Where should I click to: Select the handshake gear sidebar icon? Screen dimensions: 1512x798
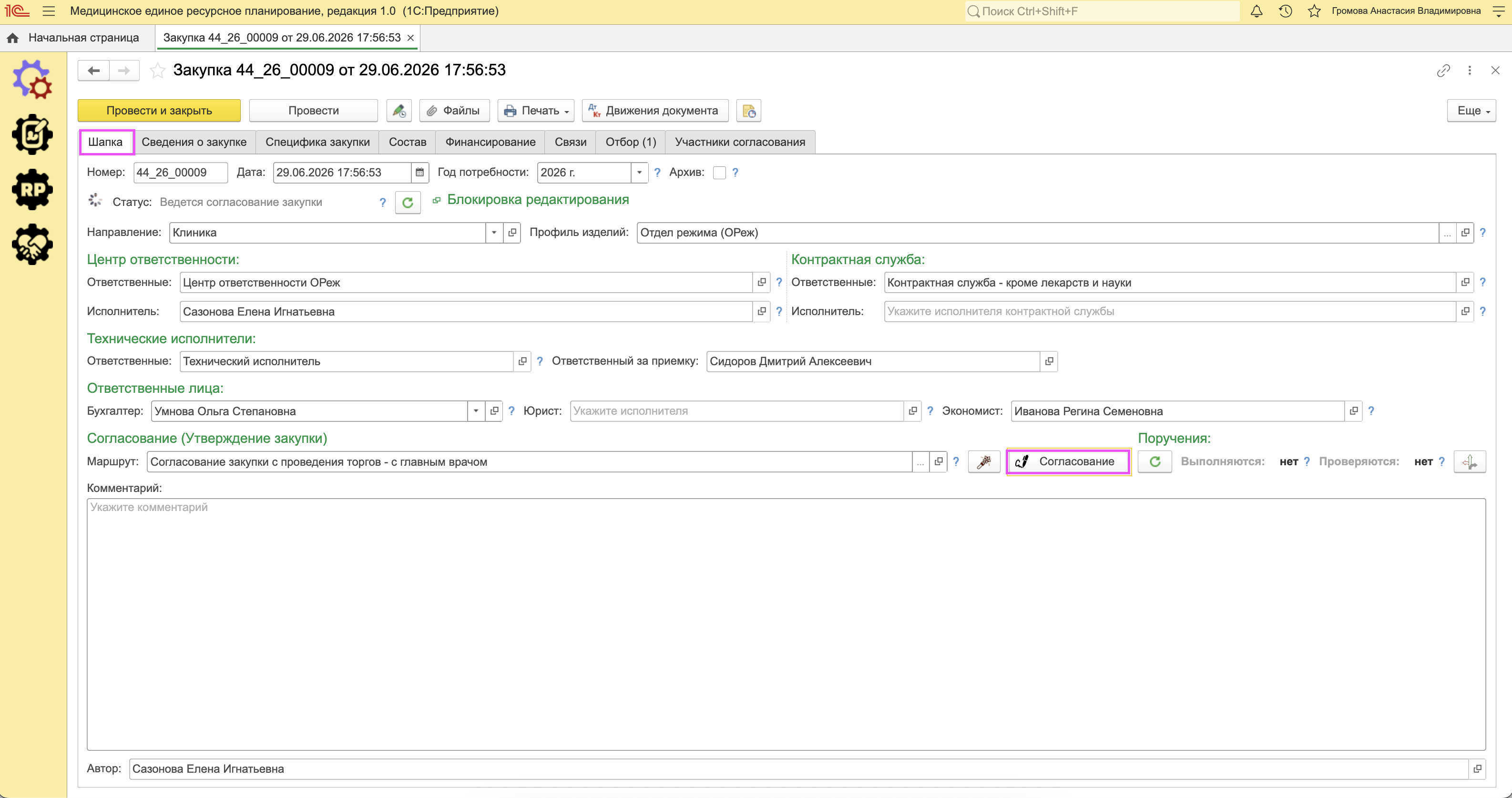(32, 245)
